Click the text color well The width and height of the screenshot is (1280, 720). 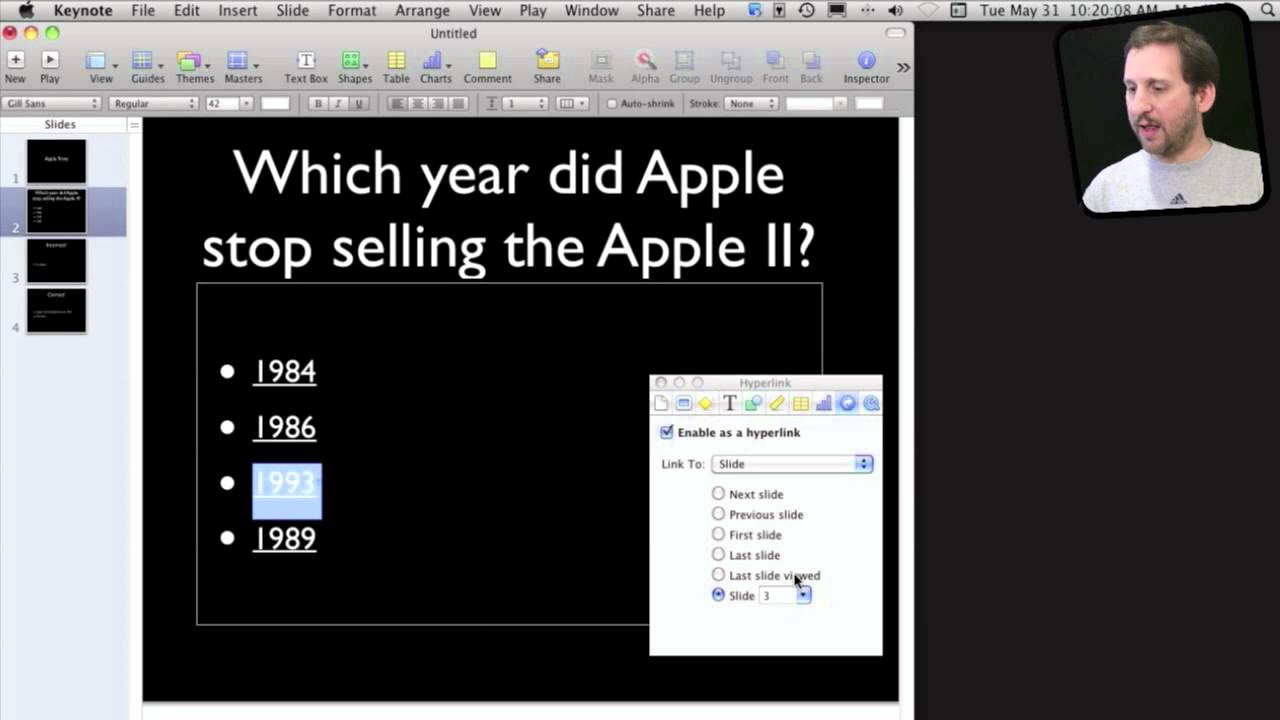click(x=275, y=104)
